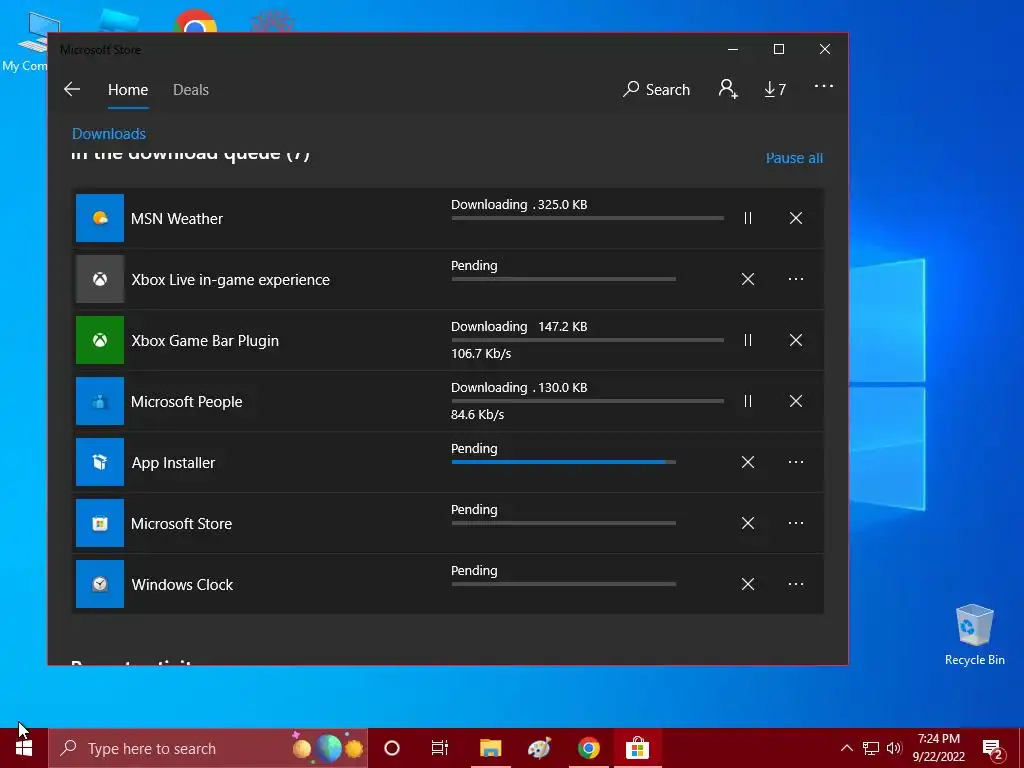Open more options for Microsoft Store row
This screenshot has height=768, width=1024.
pos(795,523)
